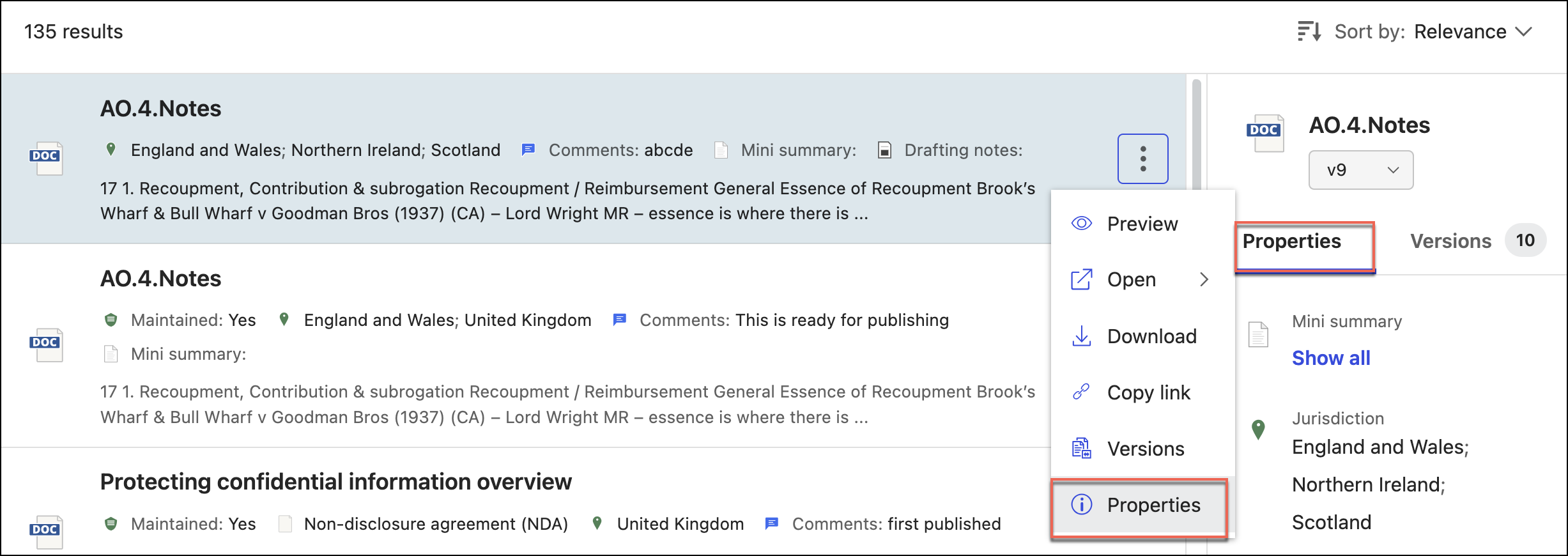Click the three-dot more options button
Image resolution: width=1568 pixels, height=556 pixels.
pos(1142,158)
